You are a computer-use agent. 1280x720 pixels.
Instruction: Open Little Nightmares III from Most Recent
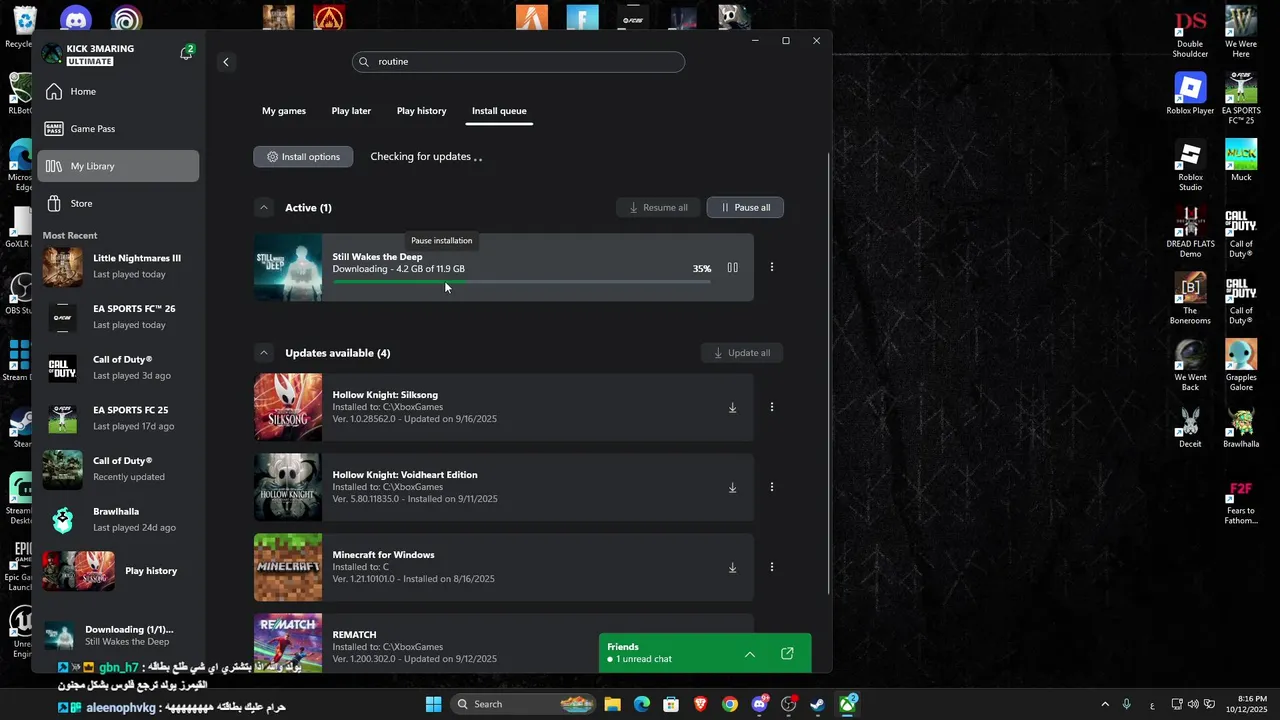coord(118,266)
